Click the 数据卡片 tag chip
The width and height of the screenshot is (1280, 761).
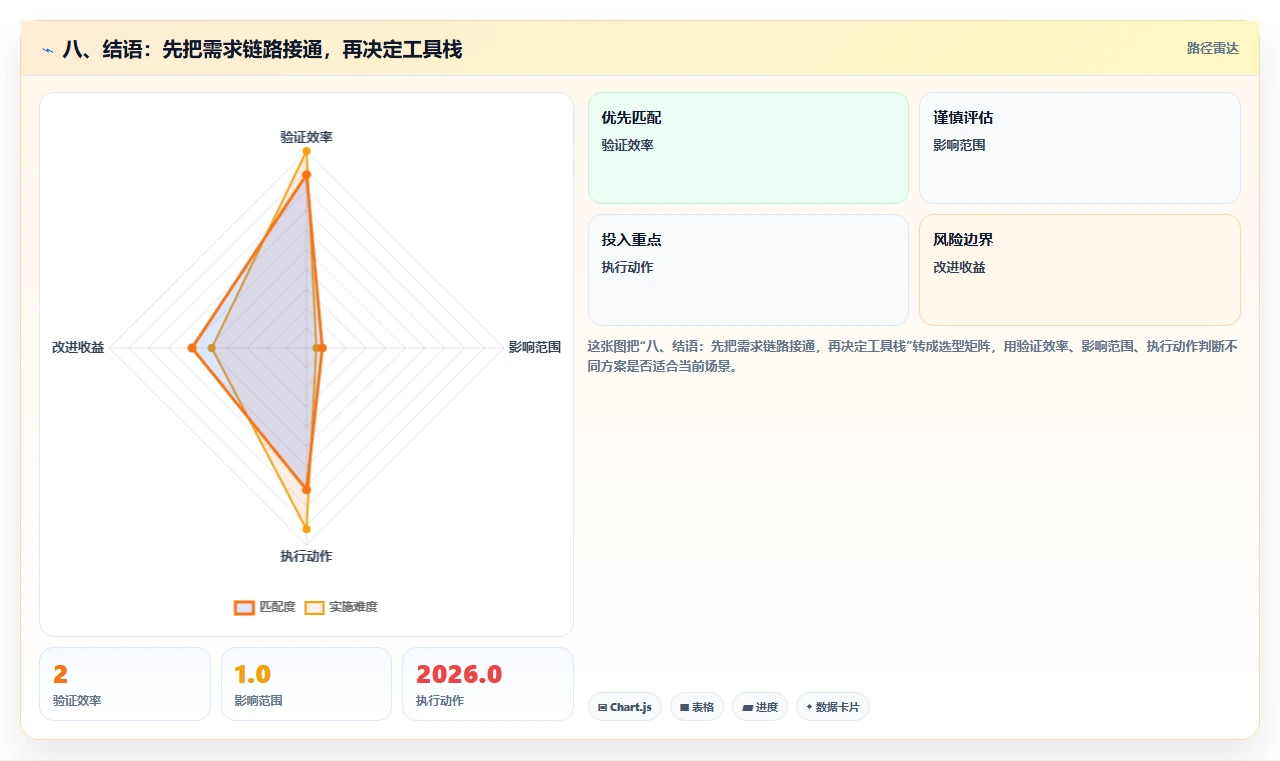(x=833, y=707)
